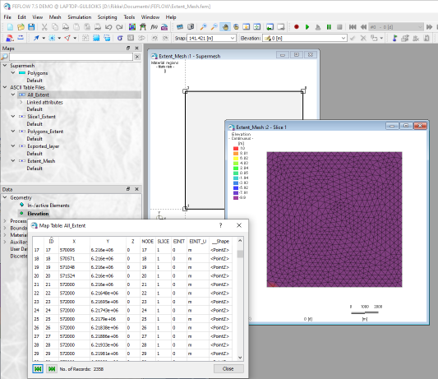Screen dimensions: 438x379
Task: Open the Edit menu
Action: 22,17
